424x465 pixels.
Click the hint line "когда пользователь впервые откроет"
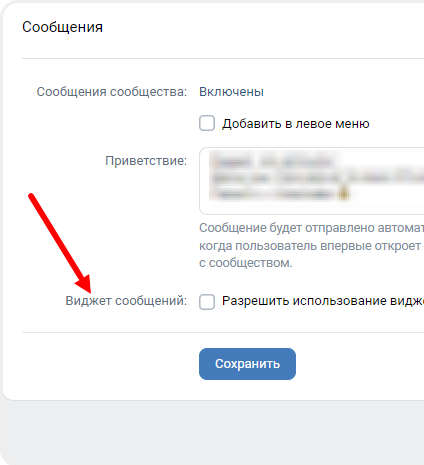310,246
